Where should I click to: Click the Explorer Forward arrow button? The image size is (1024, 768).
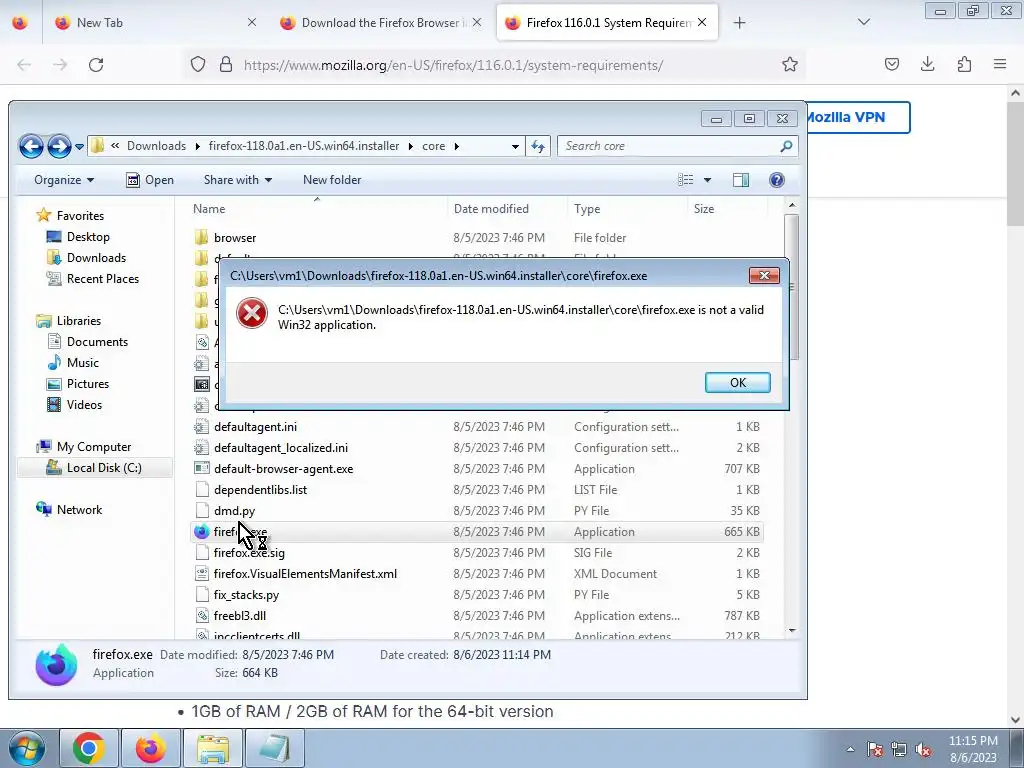point(59,146)
